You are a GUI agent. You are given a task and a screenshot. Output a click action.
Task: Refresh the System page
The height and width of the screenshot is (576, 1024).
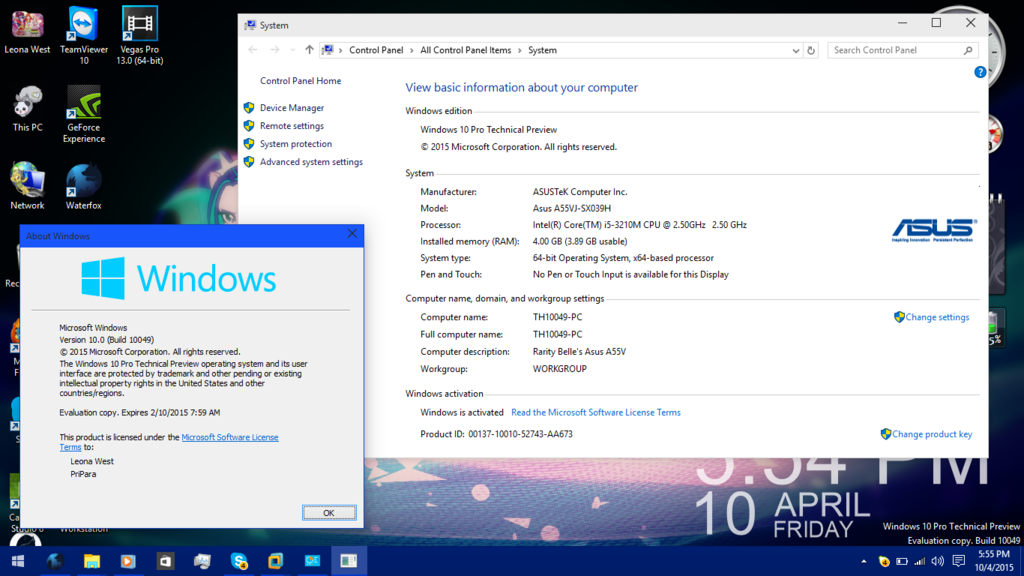[x=811, y=50]
